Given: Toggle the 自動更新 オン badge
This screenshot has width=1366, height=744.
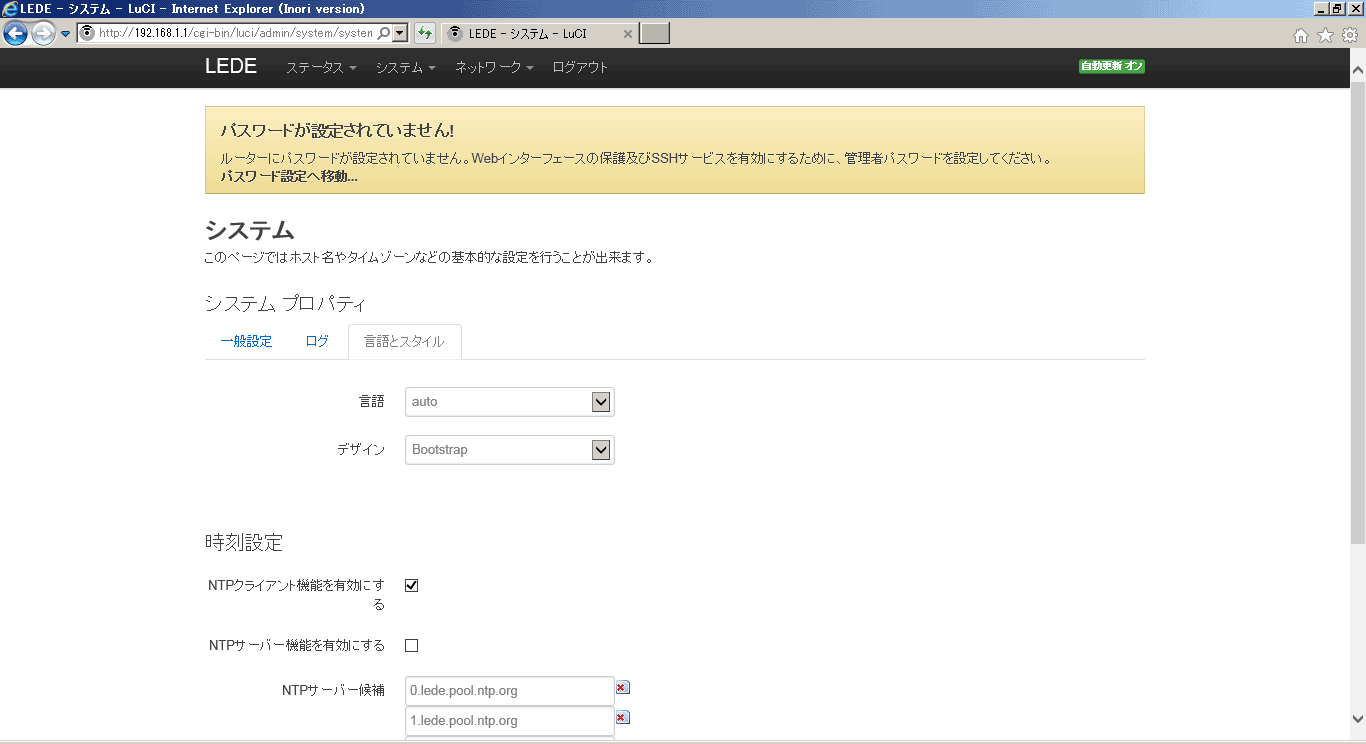Looking at the screenshot, I should pos(1111,67).
